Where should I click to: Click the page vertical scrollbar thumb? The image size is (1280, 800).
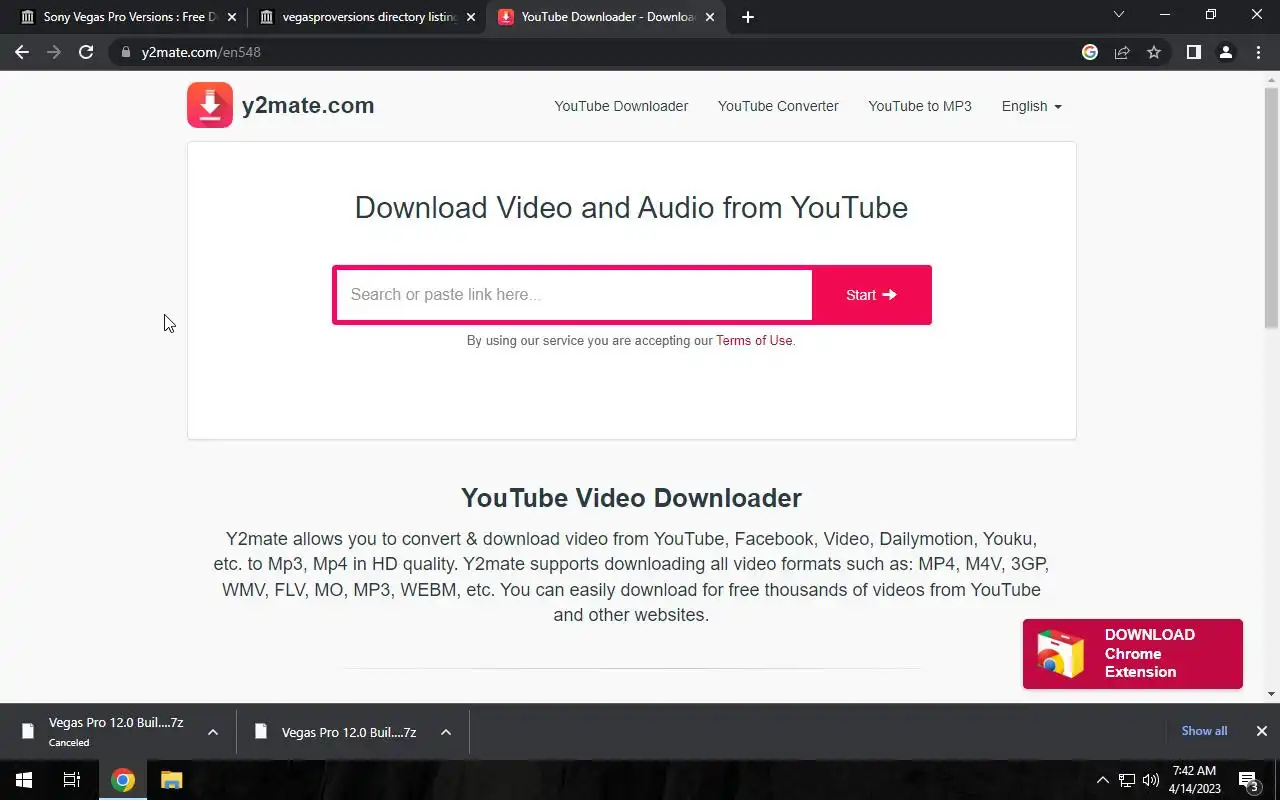coord(1271,208)
